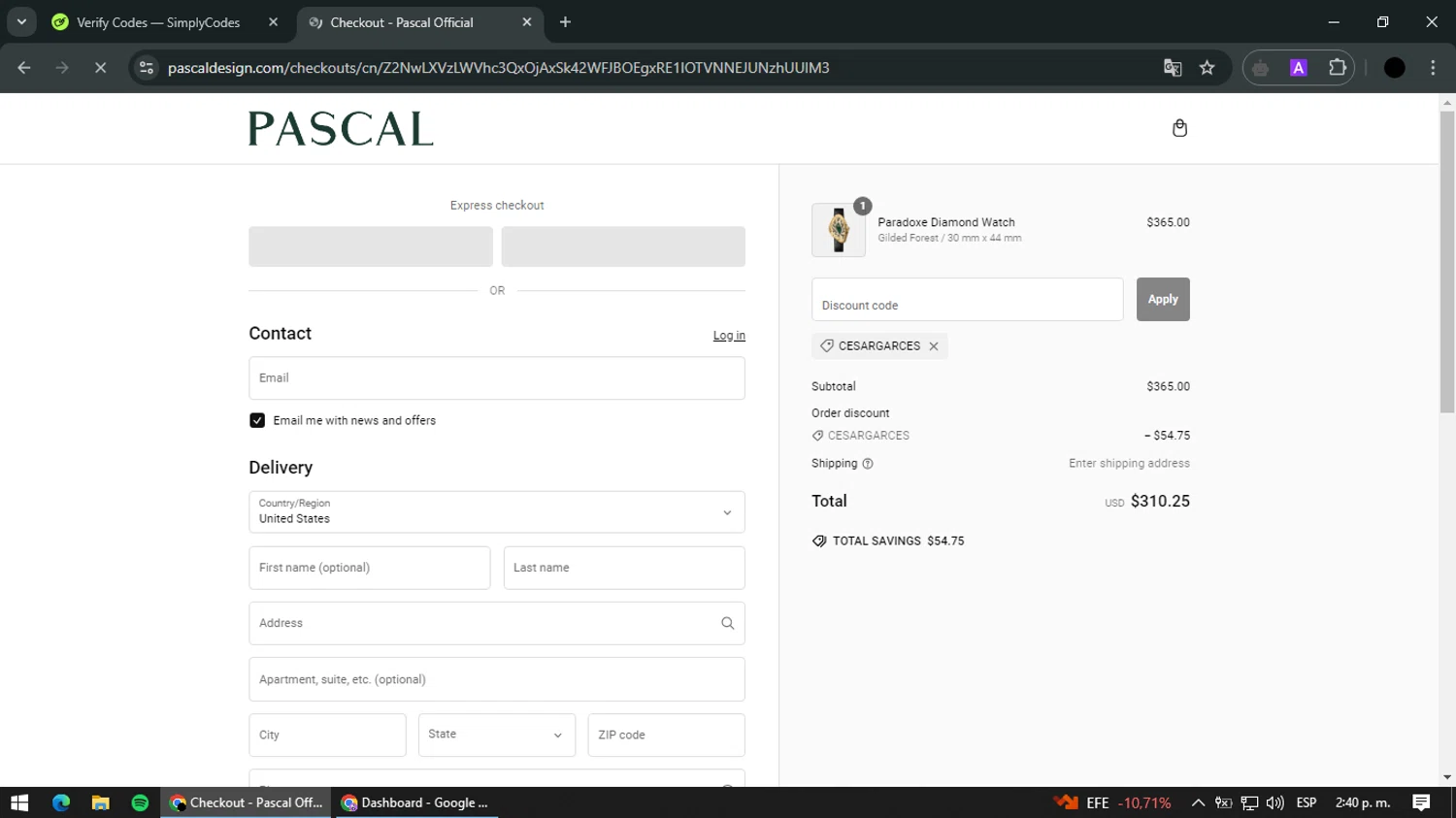Click the City field

(327, 735)
